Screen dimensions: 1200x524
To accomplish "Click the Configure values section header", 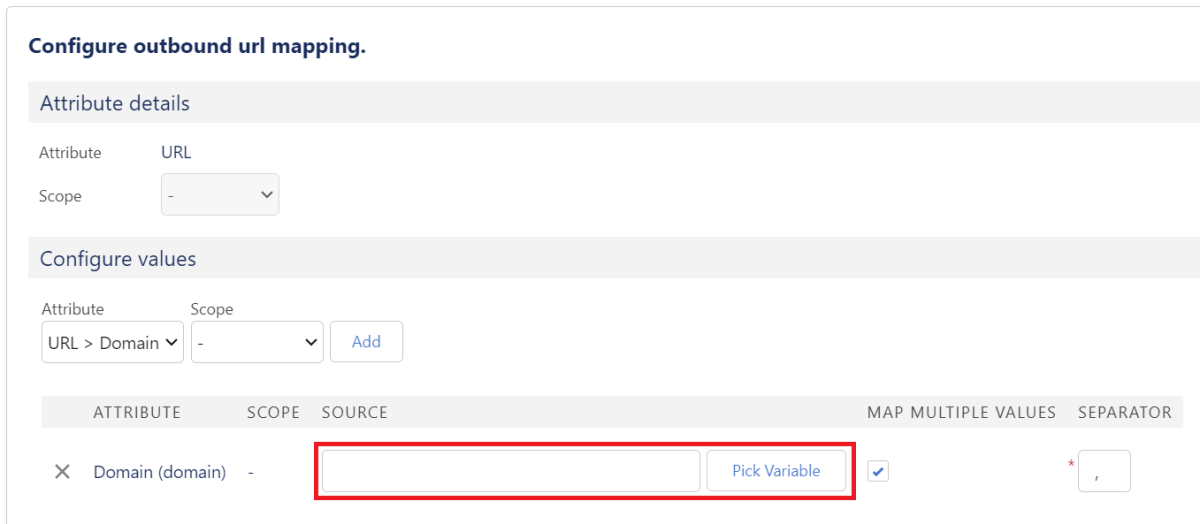I will click(118, 259).
